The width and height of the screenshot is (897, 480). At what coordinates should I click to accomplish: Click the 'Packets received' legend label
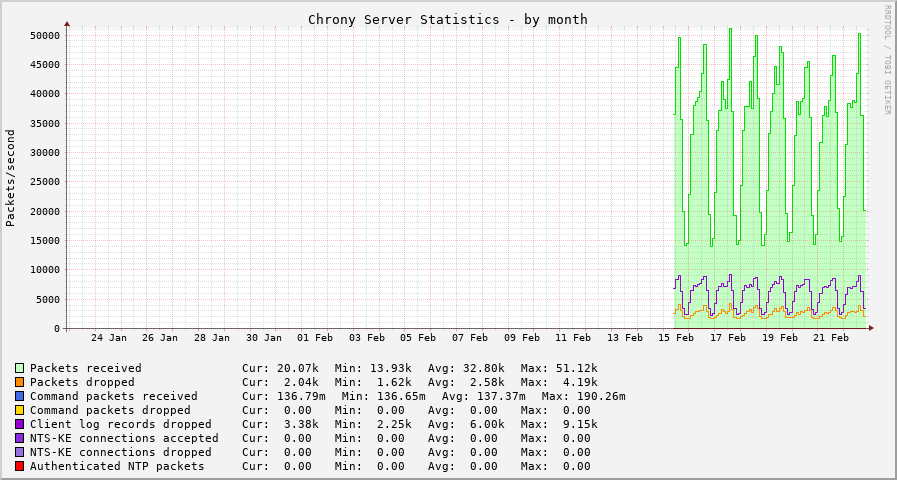point(86,368)
